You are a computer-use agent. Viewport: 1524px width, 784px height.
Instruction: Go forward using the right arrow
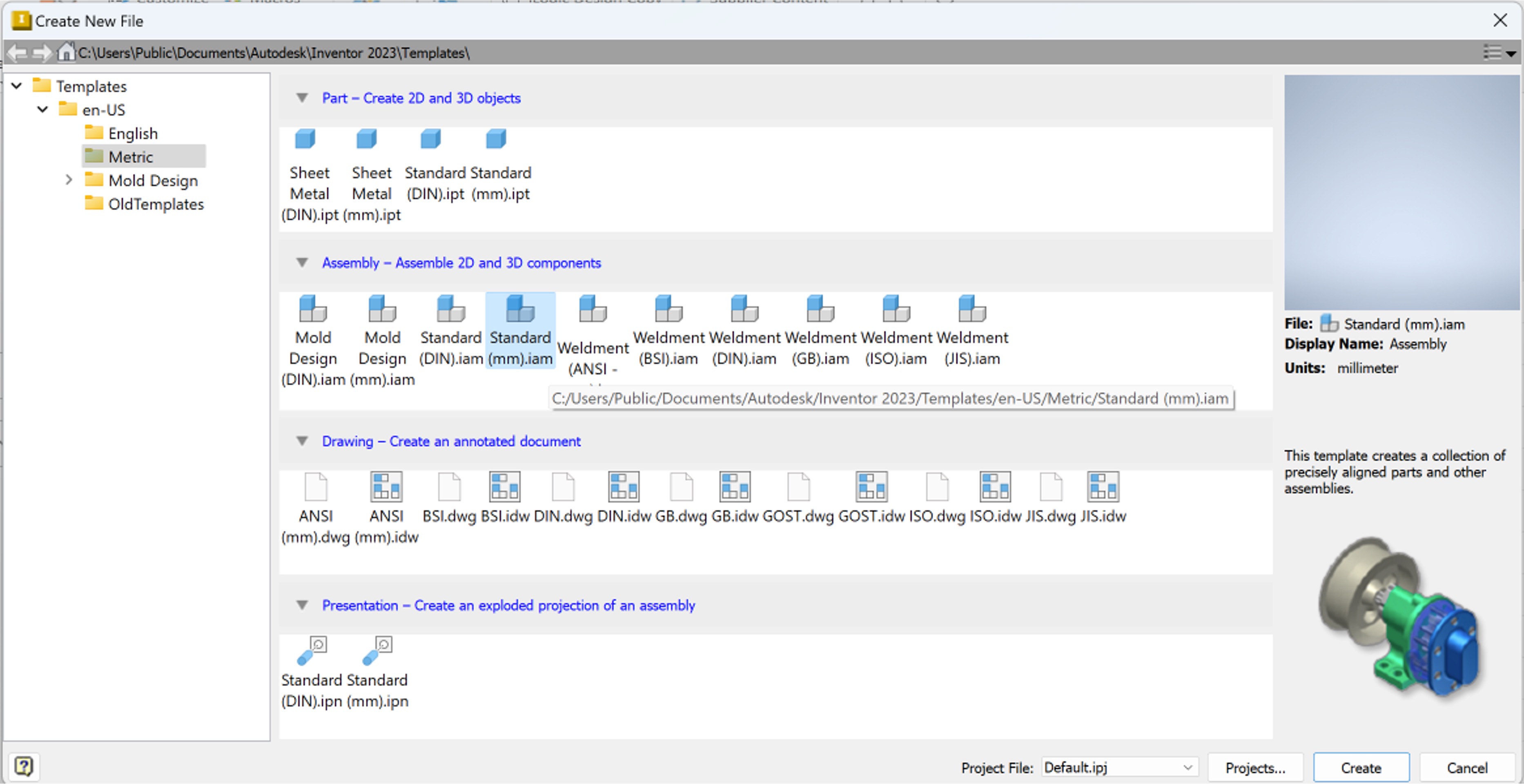pyautogui.click(x=41, y=53)
